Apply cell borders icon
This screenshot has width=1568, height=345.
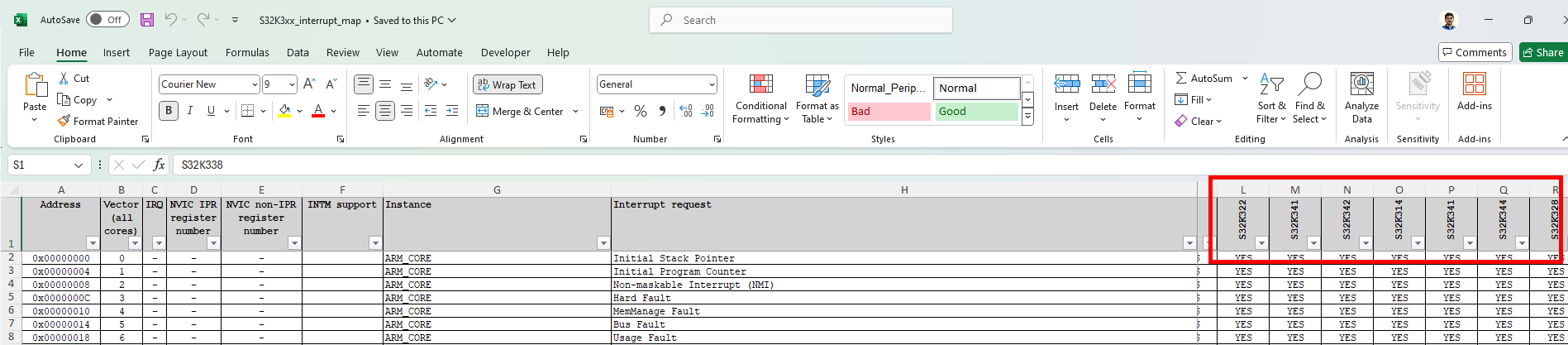tap(246, 111)
